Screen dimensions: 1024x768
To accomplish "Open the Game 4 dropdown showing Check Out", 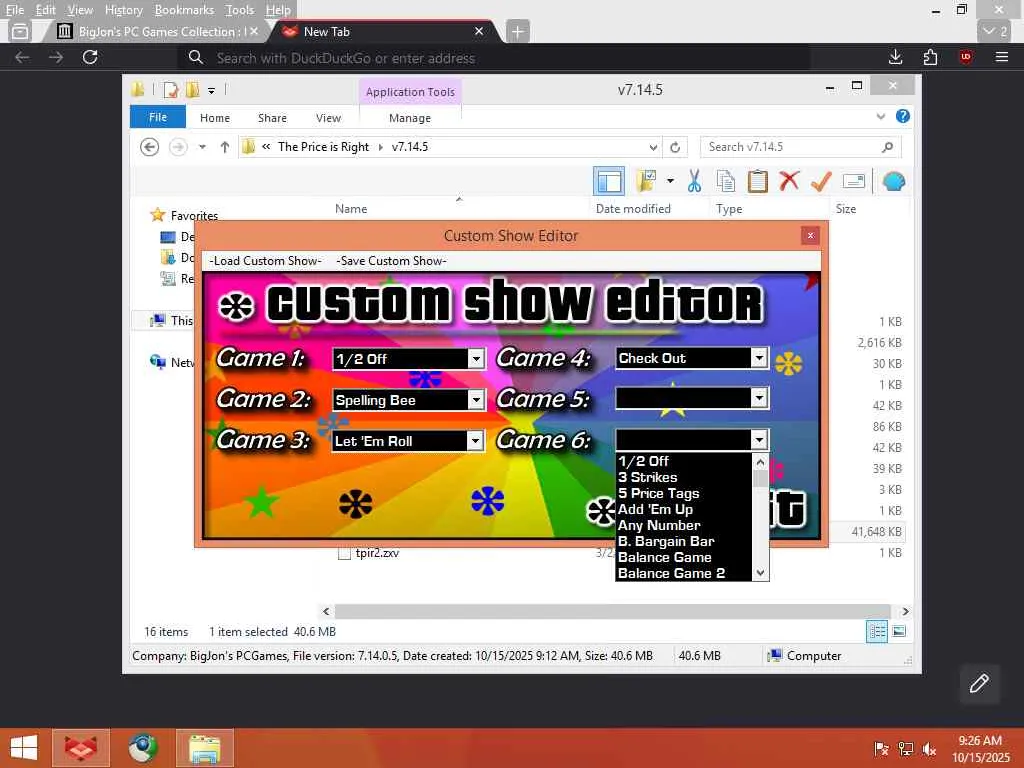I will 759,358.
